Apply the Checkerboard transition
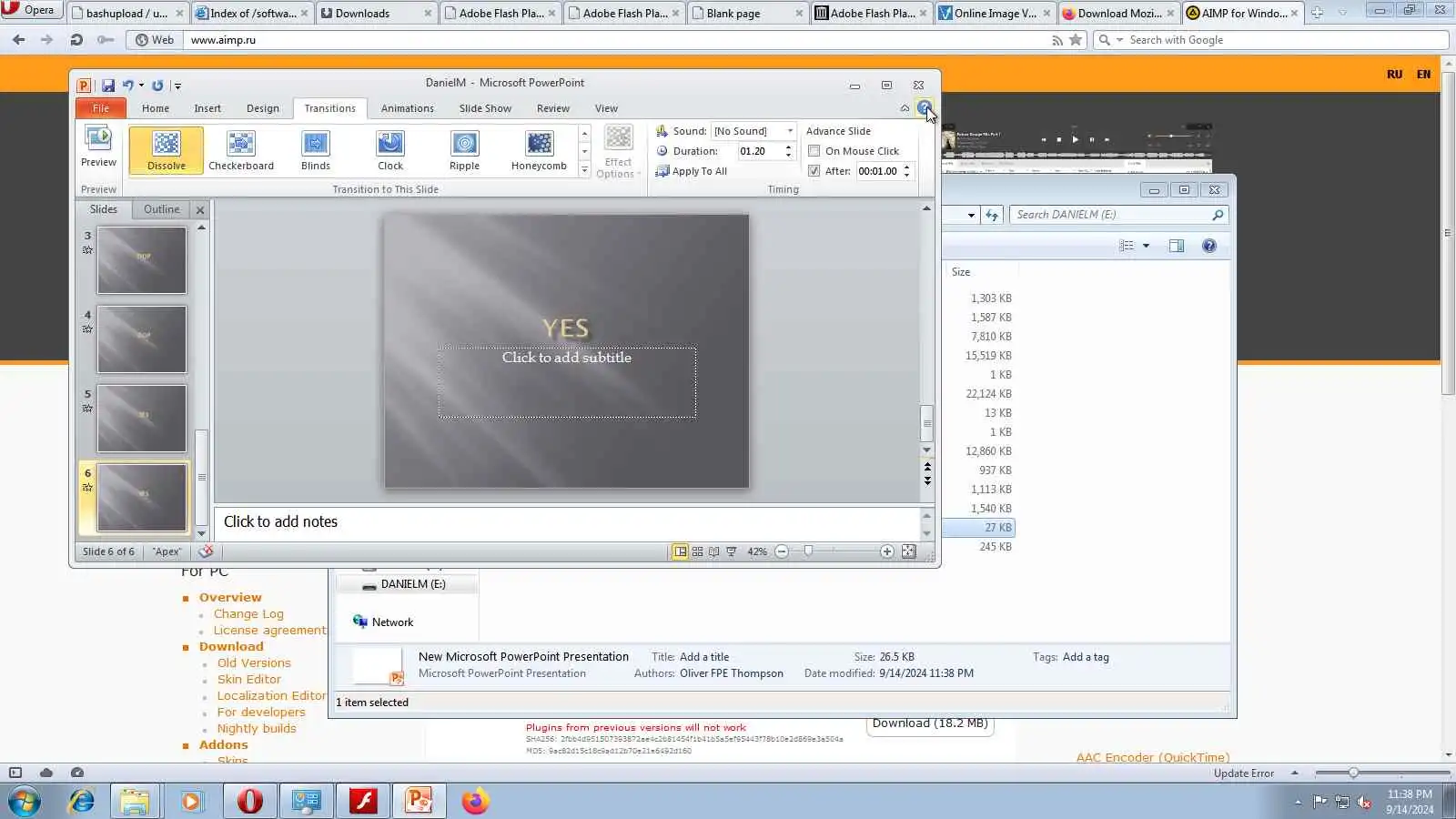The width and height of the screenshot is (1456, 819). tap(241, 150)
